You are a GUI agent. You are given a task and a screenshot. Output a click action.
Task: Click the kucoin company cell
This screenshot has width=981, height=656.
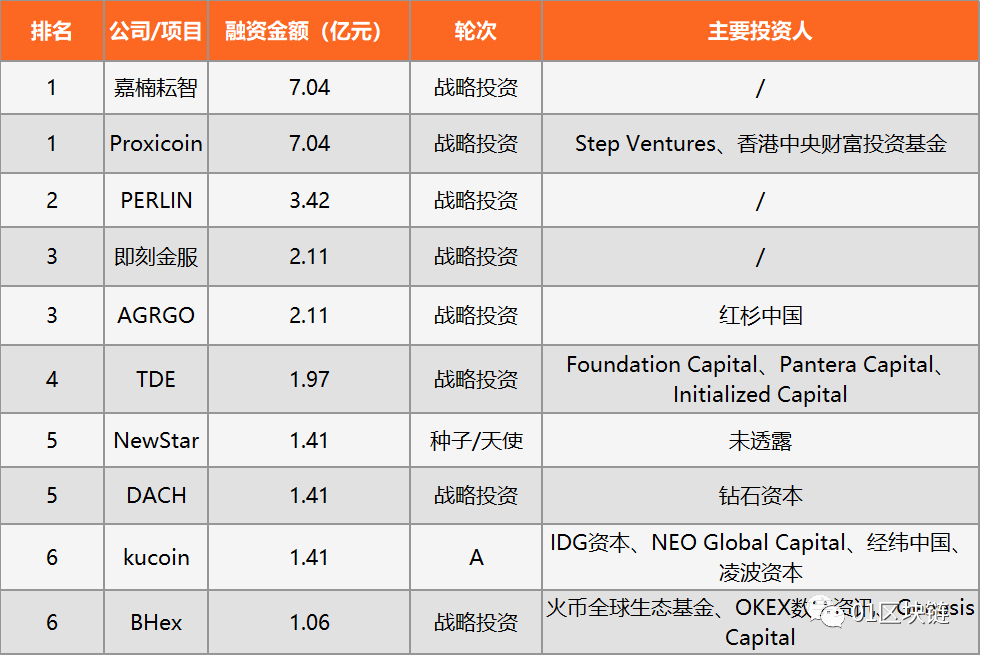pos(156,557)
